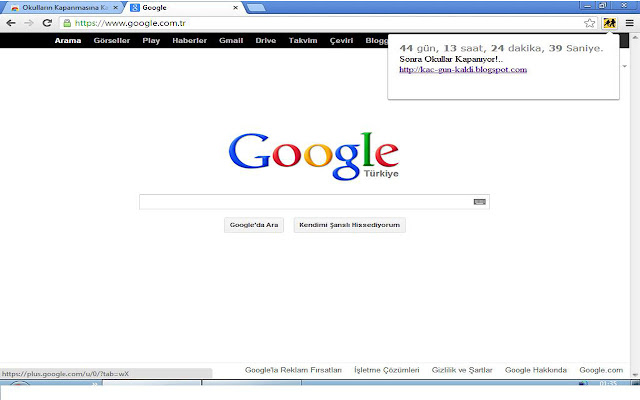
Task: Open the school countdown extension icon
Action: click(x=609, y=23)
